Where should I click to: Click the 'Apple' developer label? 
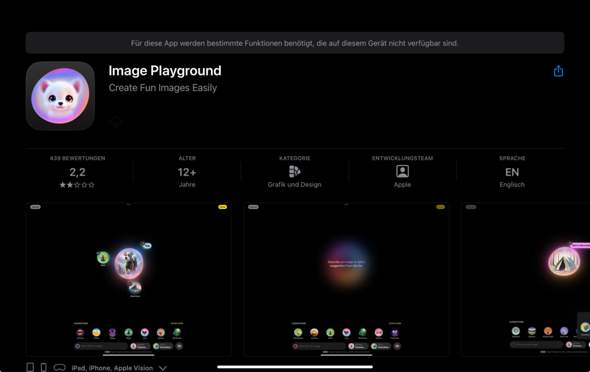(402, 185)
